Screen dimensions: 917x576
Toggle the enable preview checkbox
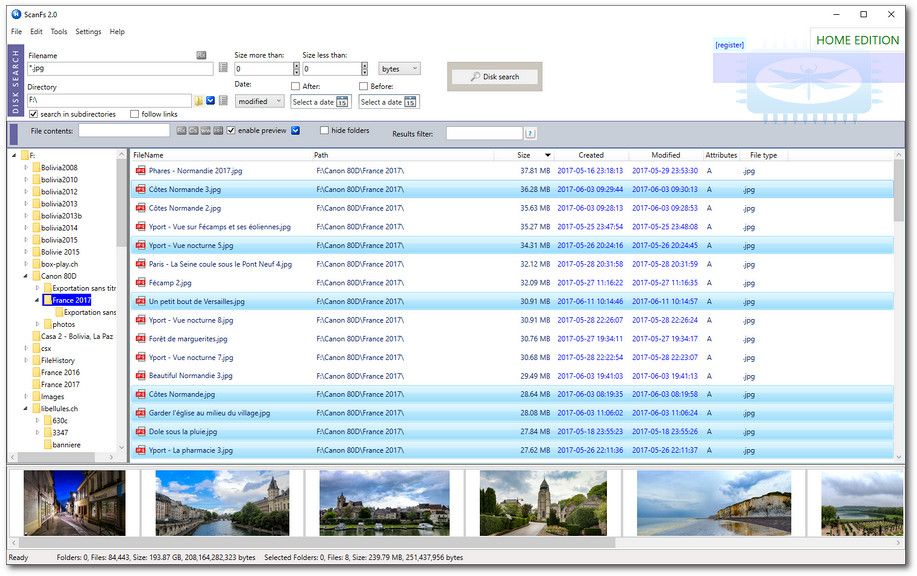coord(231,130)
